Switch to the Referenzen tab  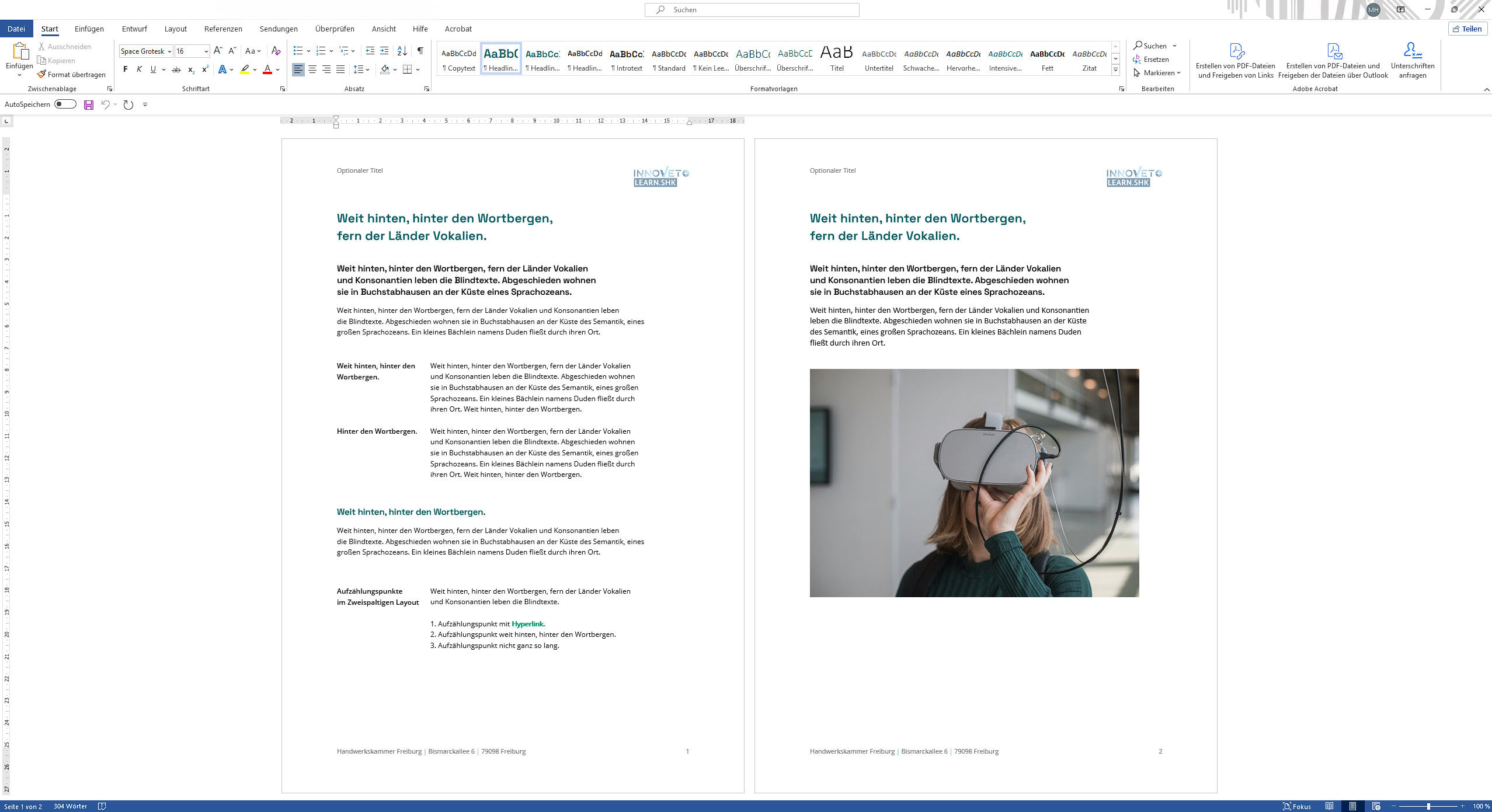point(223,29)
